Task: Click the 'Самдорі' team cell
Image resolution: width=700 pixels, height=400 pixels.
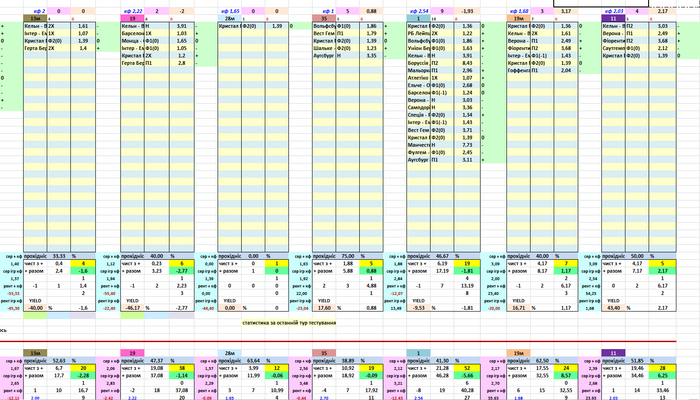Action: click(418, 108)
